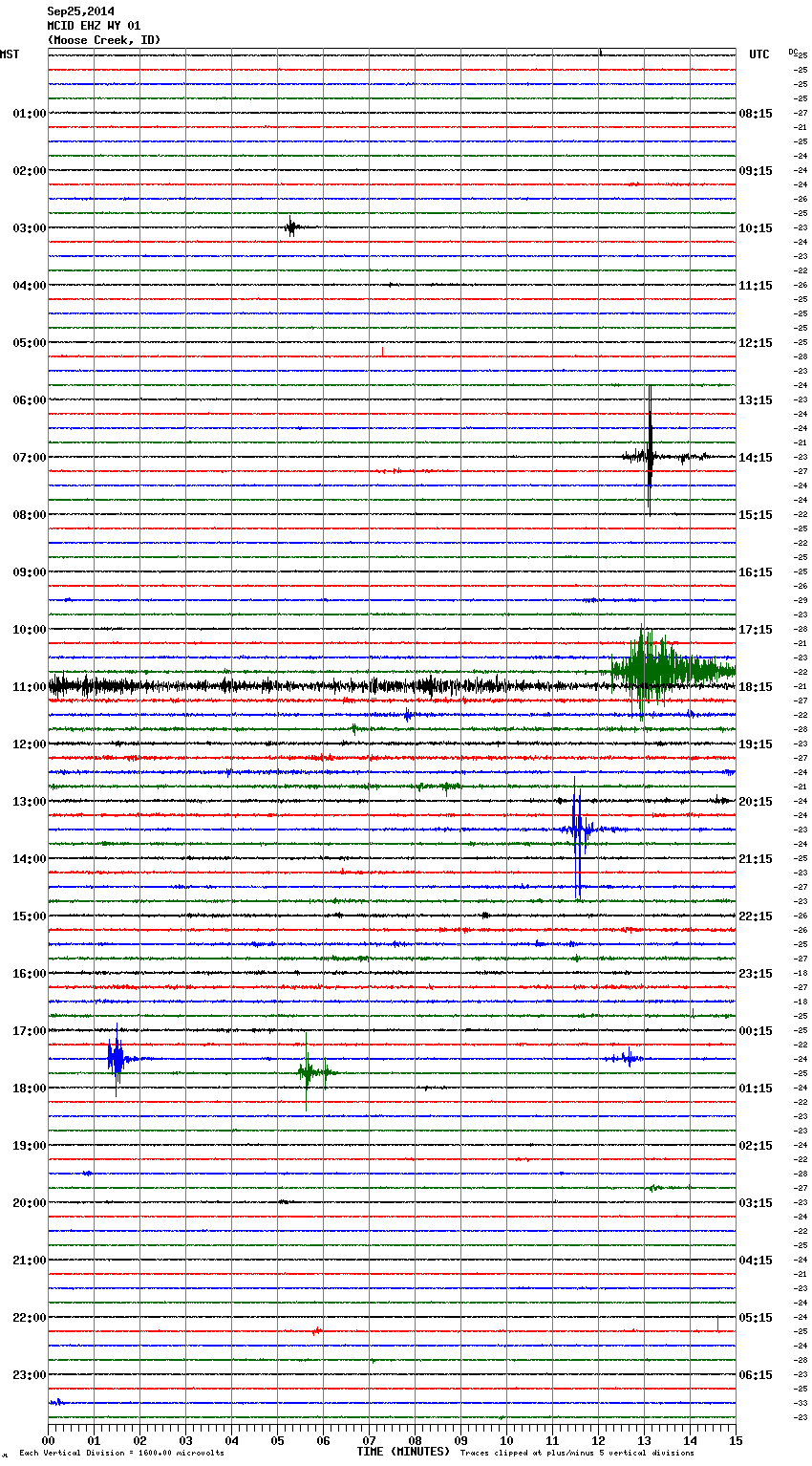Click the TIME (MINUTES) axis title
812x1466 pixels.
click(x=403, y=1452)
